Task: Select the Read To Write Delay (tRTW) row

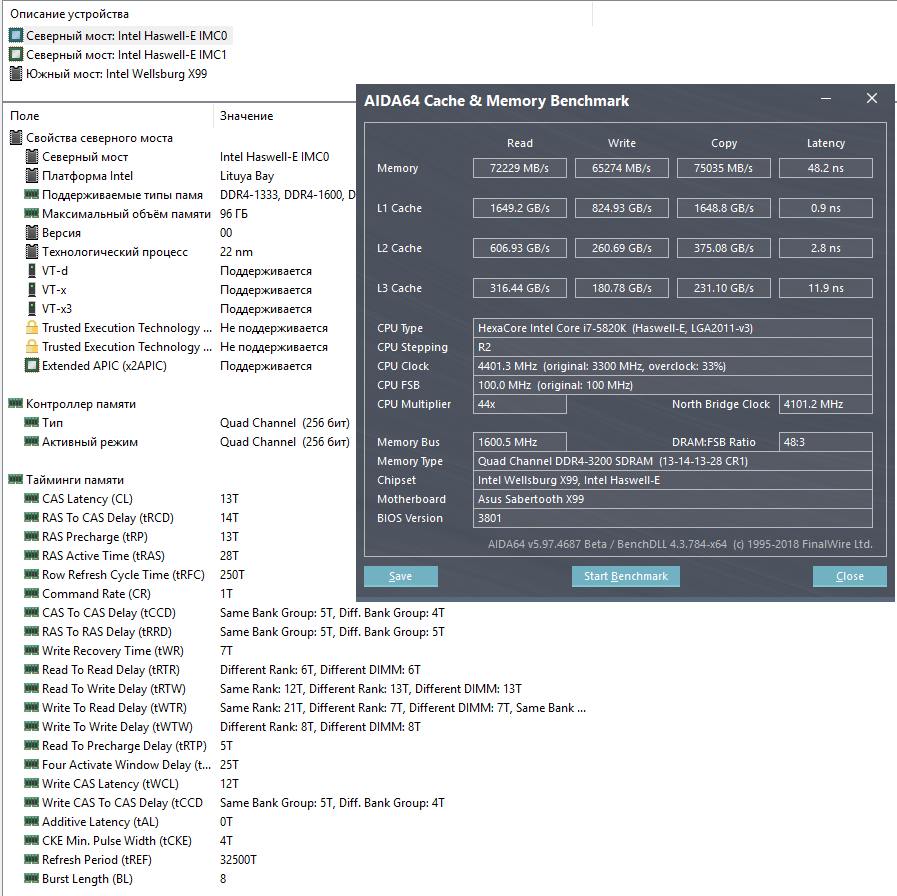Action: pyautogui.click(x=273, y=688)
